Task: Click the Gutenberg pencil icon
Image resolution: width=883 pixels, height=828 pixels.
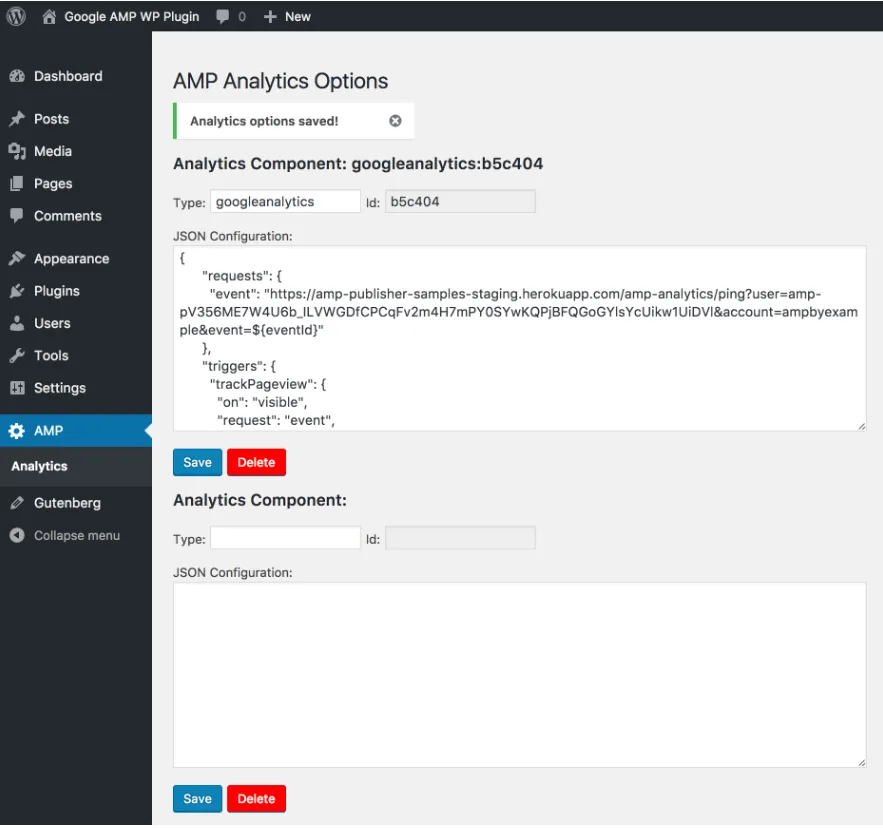Action: click(17, 503)
